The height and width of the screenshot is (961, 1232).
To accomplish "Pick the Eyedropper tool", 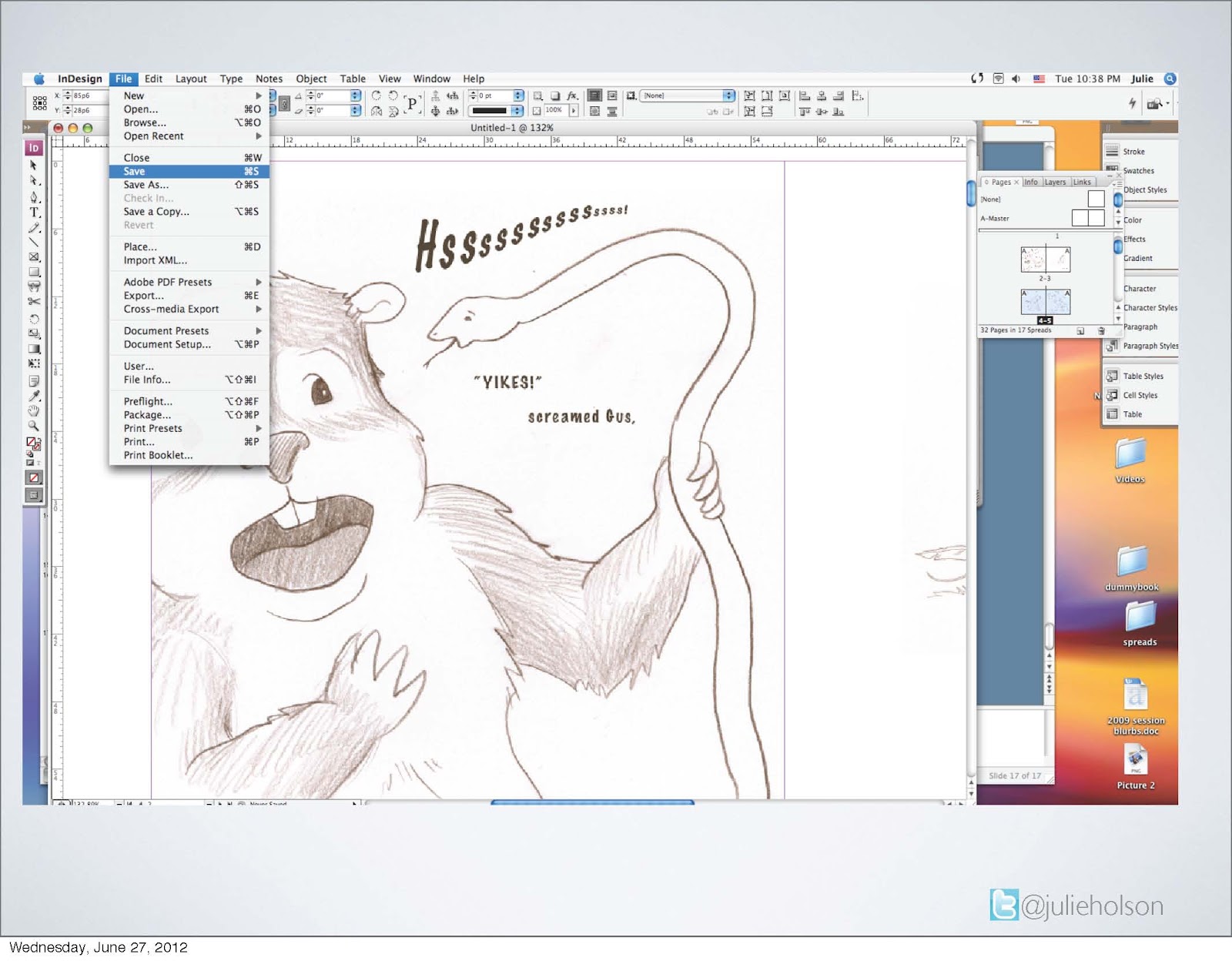I will [34, 396].
